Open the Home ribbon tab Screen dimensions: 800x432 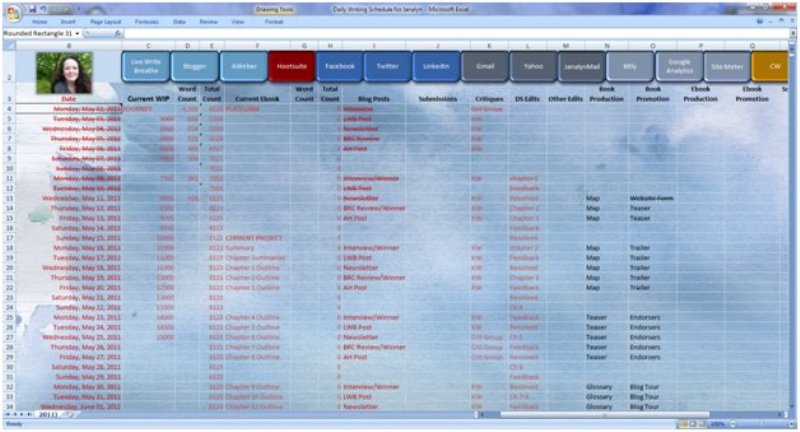pos(40,22)
